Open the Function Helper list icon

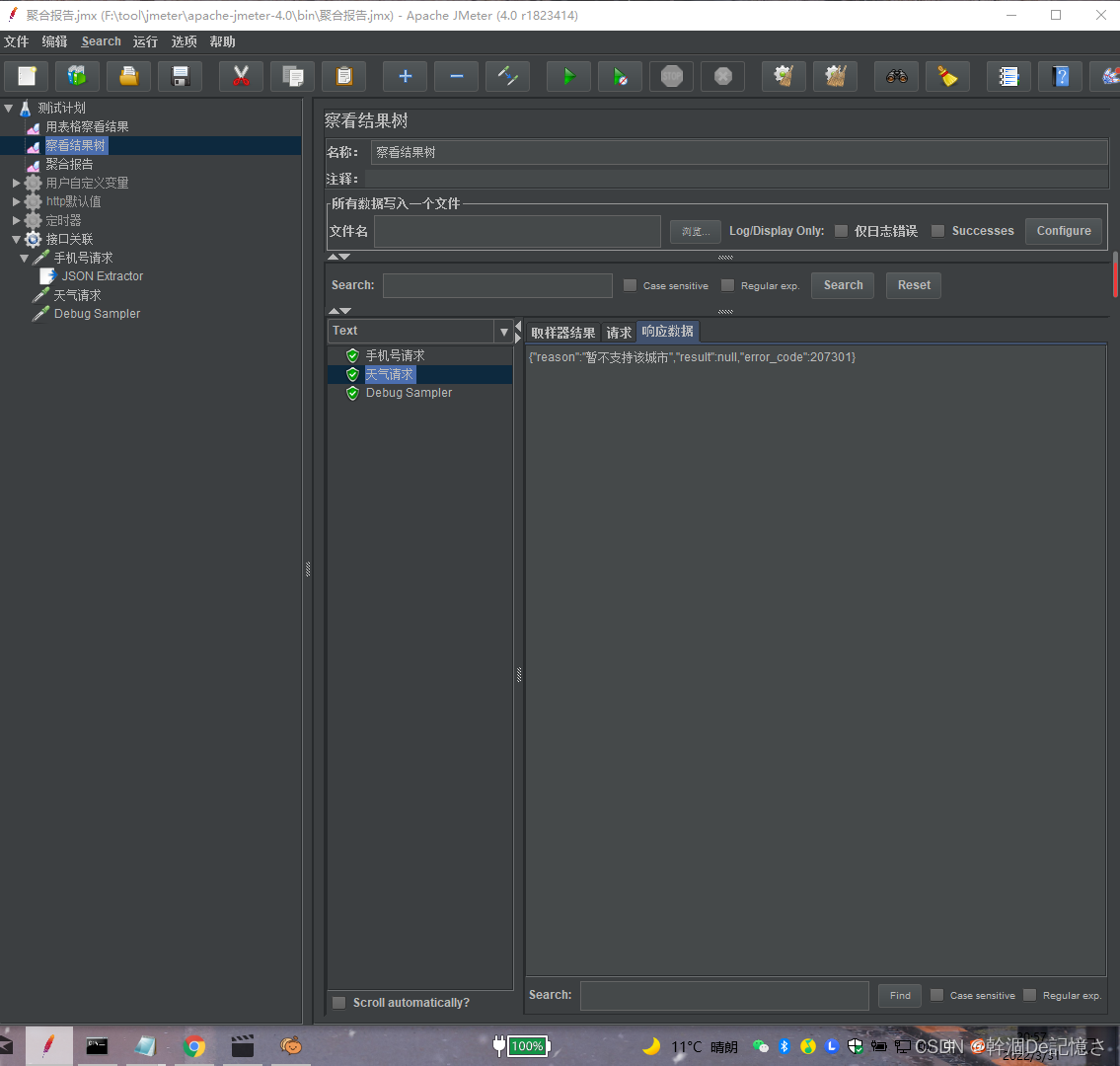click(x=1008, y=76)
